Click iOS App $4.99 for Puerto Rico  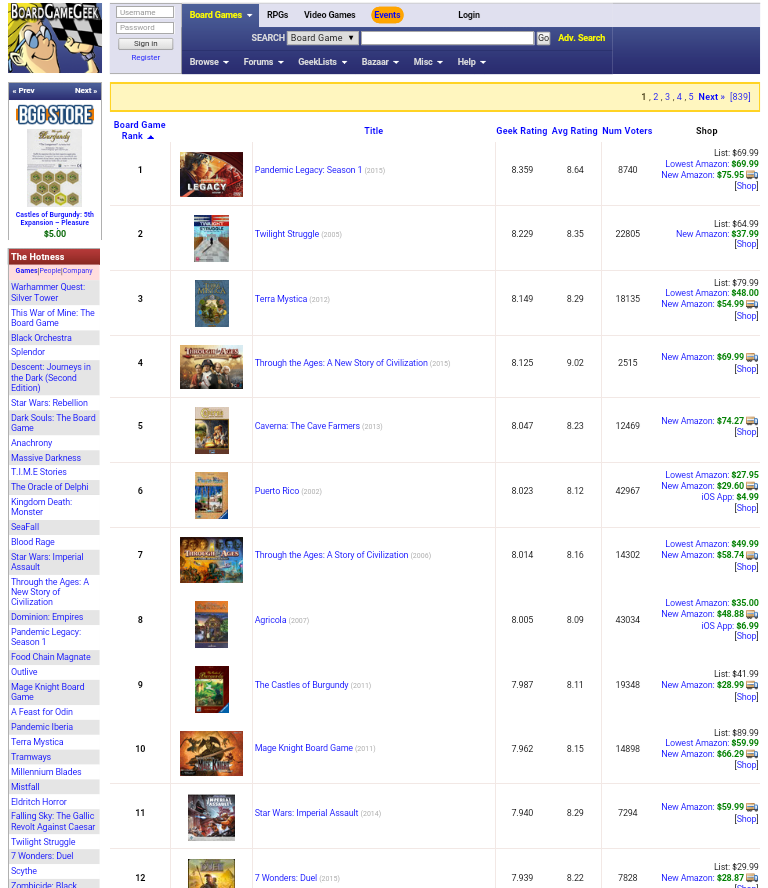[x=729, y=497]
